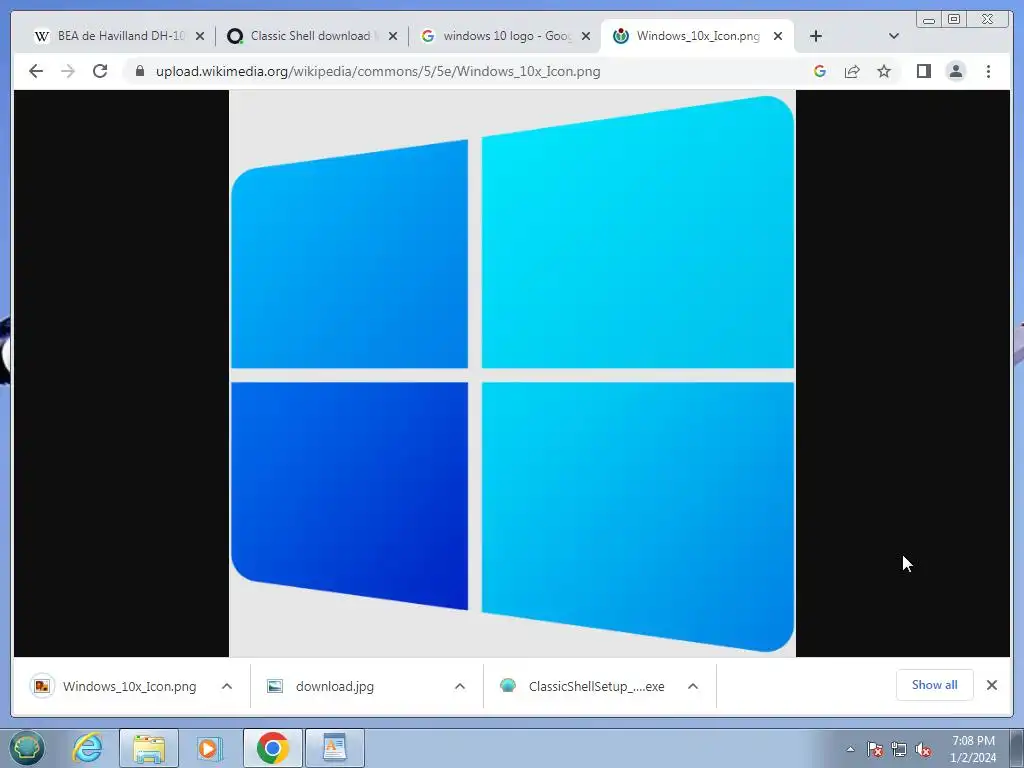Close the Windows_10x_Icon.png tab
The width and height of the screenshot is (1024, 768).
coord(778,36)
